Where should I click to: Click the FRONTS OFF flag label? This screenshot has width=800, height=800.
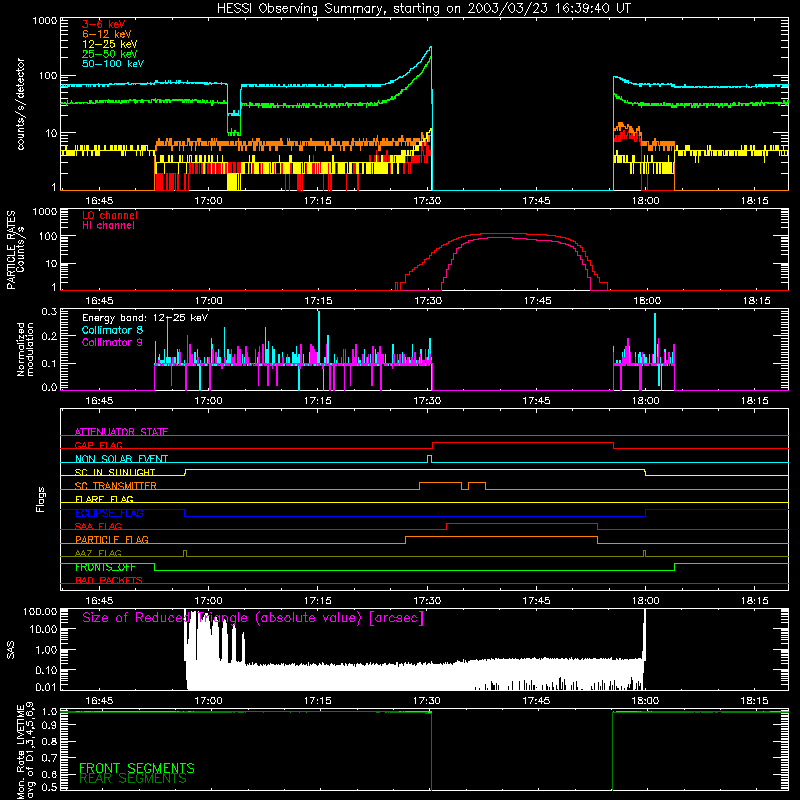[105, 567]
